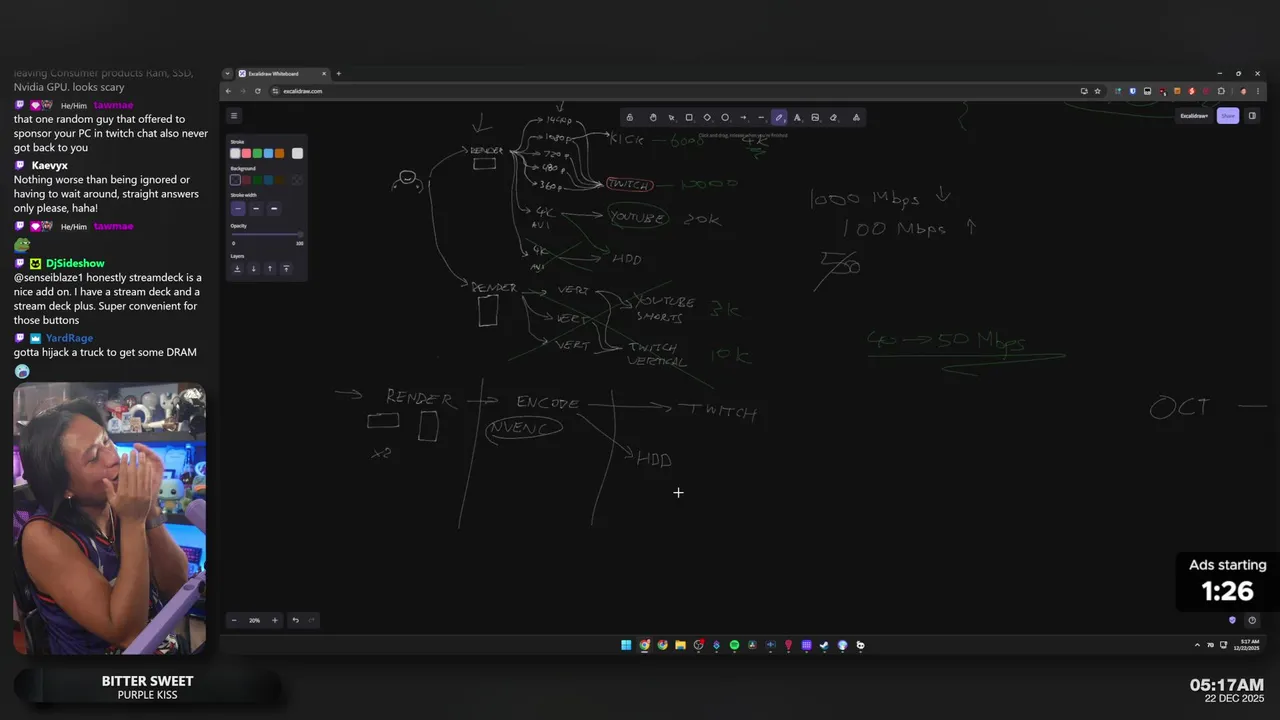Open Spotify from the taskbar
1280x720 pixels.
[734, 645]
